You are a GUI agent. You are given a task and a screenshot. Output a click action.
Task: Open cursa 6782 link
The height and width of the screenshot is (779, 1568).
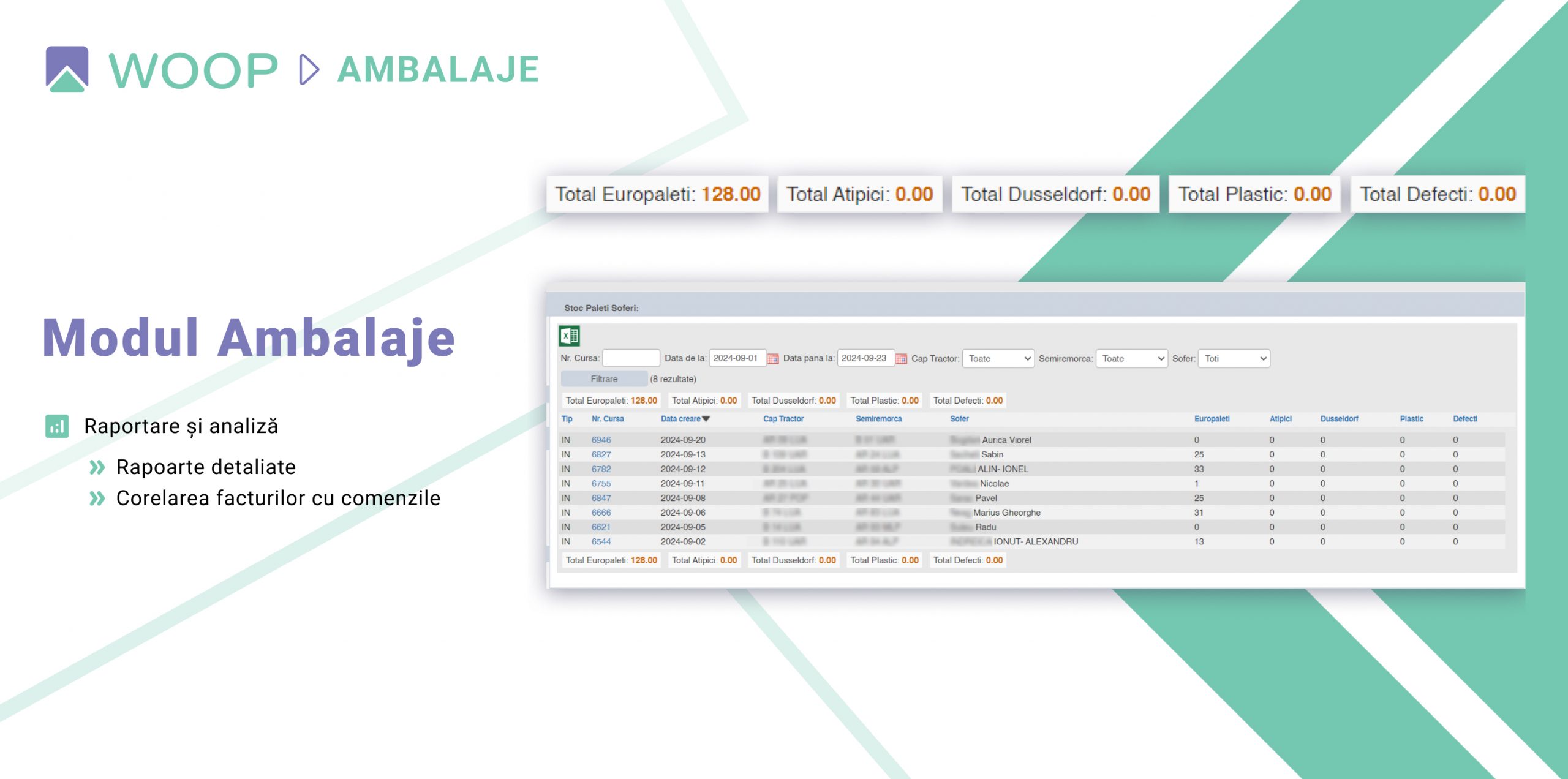(601, 469)
